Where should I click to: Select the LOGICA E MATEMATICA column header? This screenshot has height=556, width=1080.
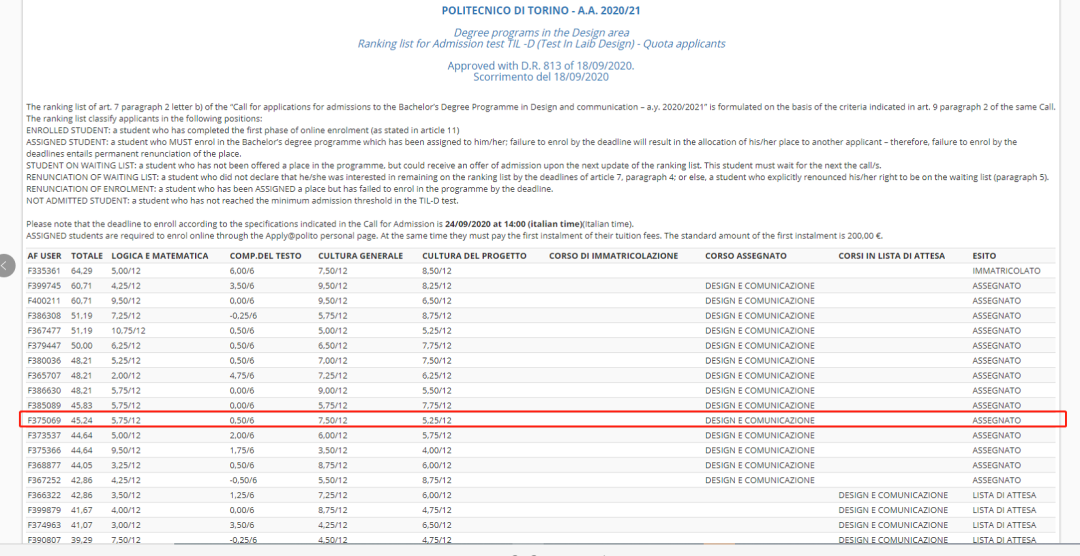[x=160, y=256]
